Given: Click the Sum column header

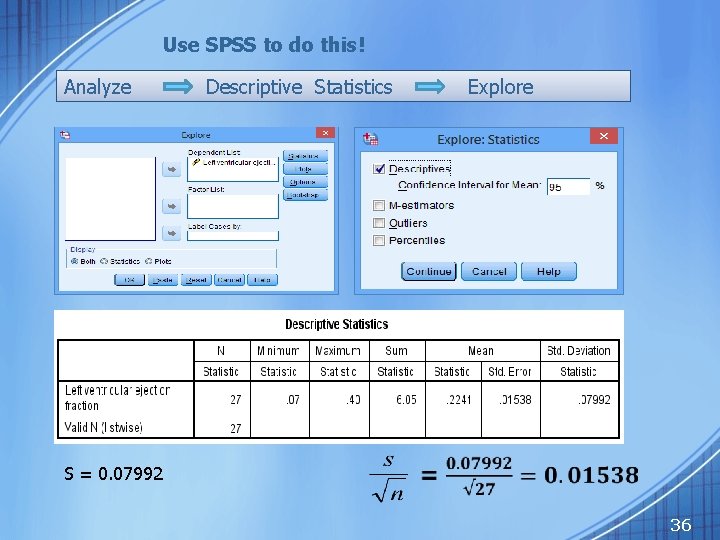Looking at the screenshot, I should 396,351.
